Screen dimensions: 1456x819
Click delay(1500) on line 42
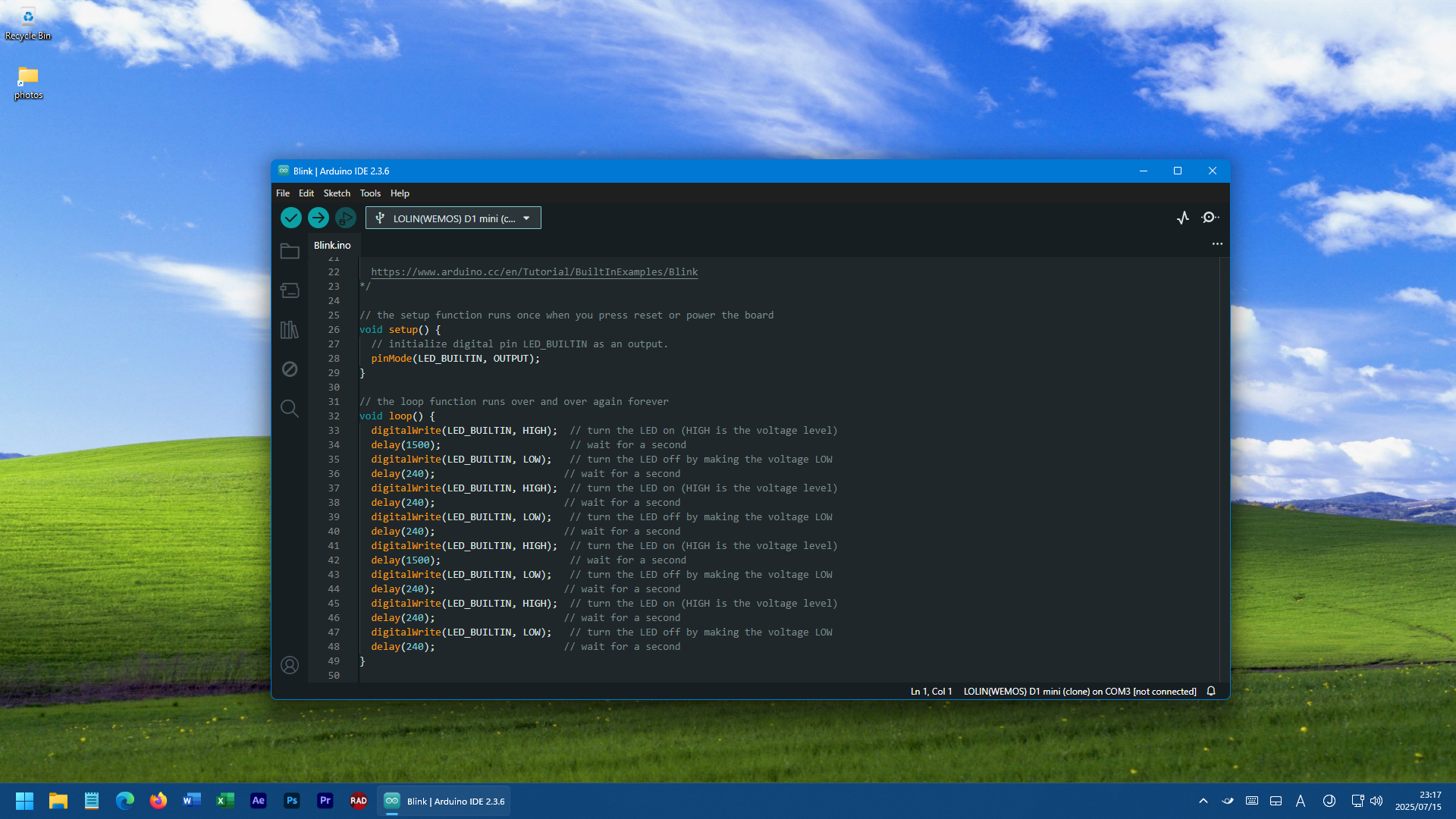click(x=406, y=560)
